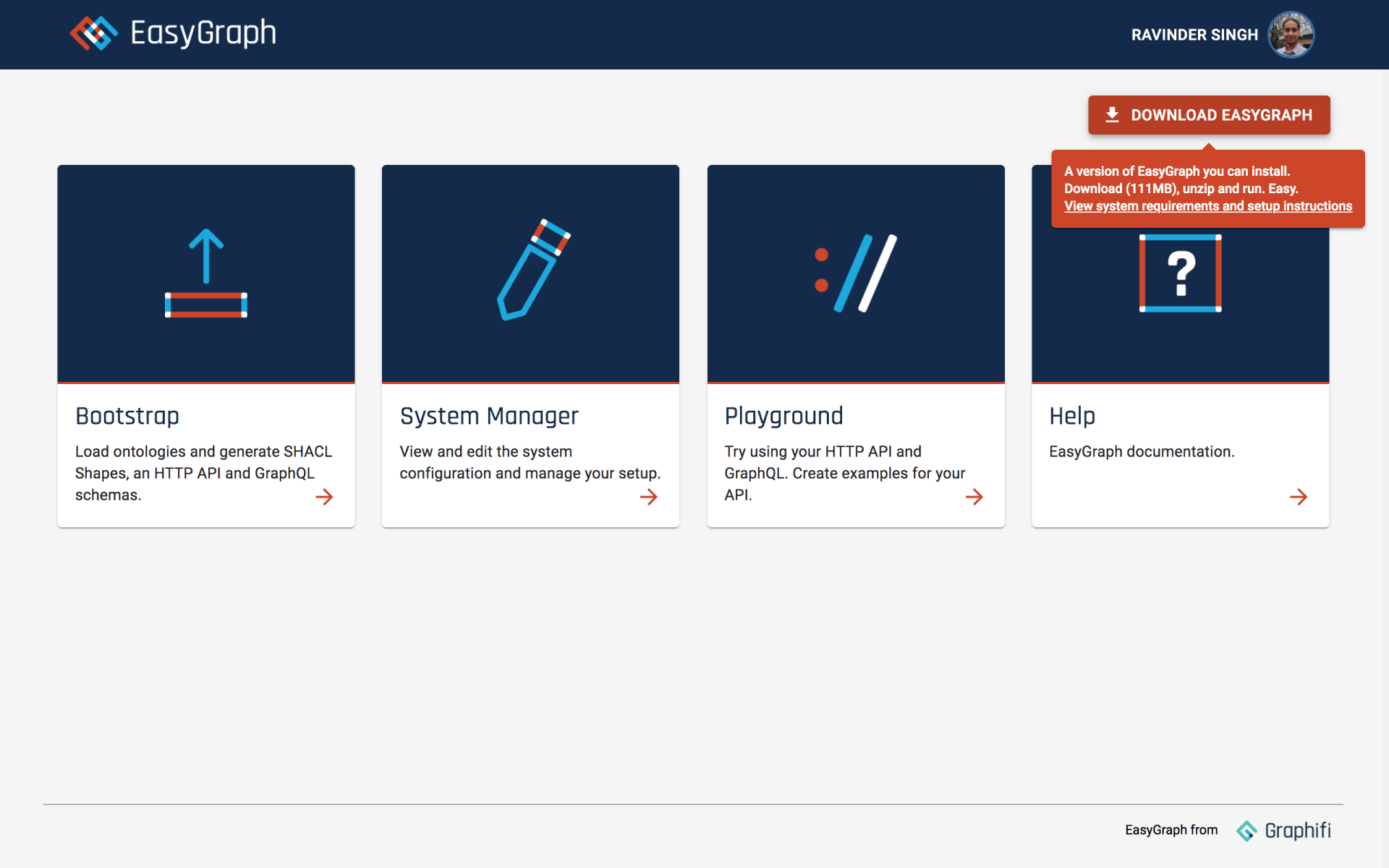The width and height of the screenshot is (1389, 868).
Task: Open the System Manager title
Action: (489, 416)
